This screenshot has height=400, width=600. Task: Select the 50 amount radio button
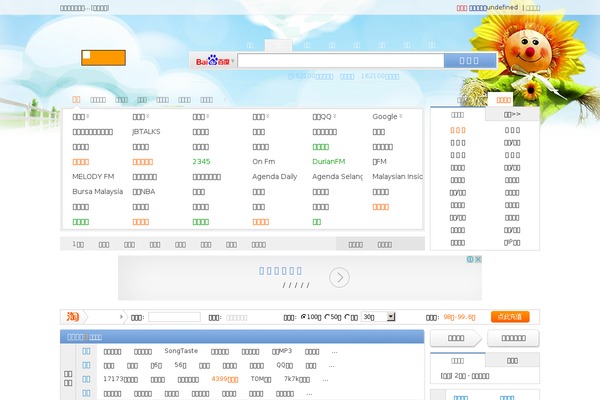point(327,317)
